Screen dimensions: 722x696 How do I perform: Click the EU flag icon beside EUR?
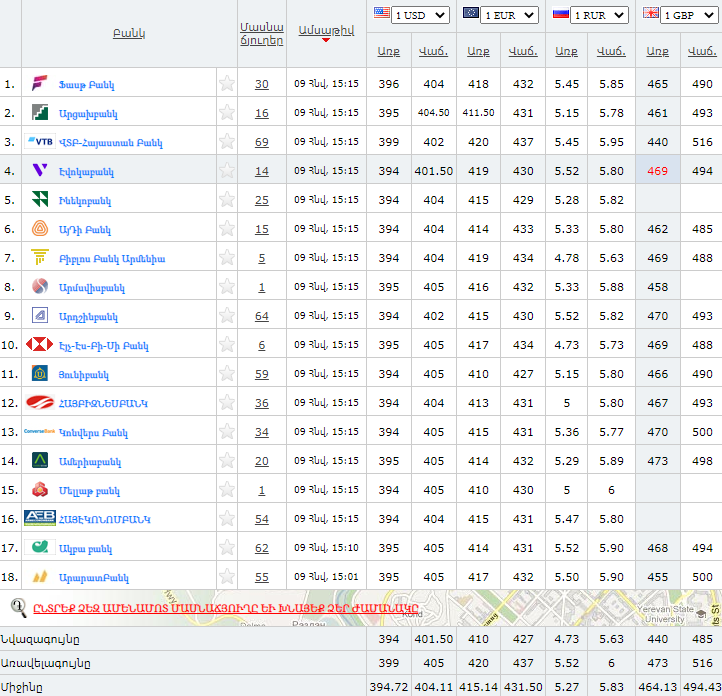pos(471,13)
